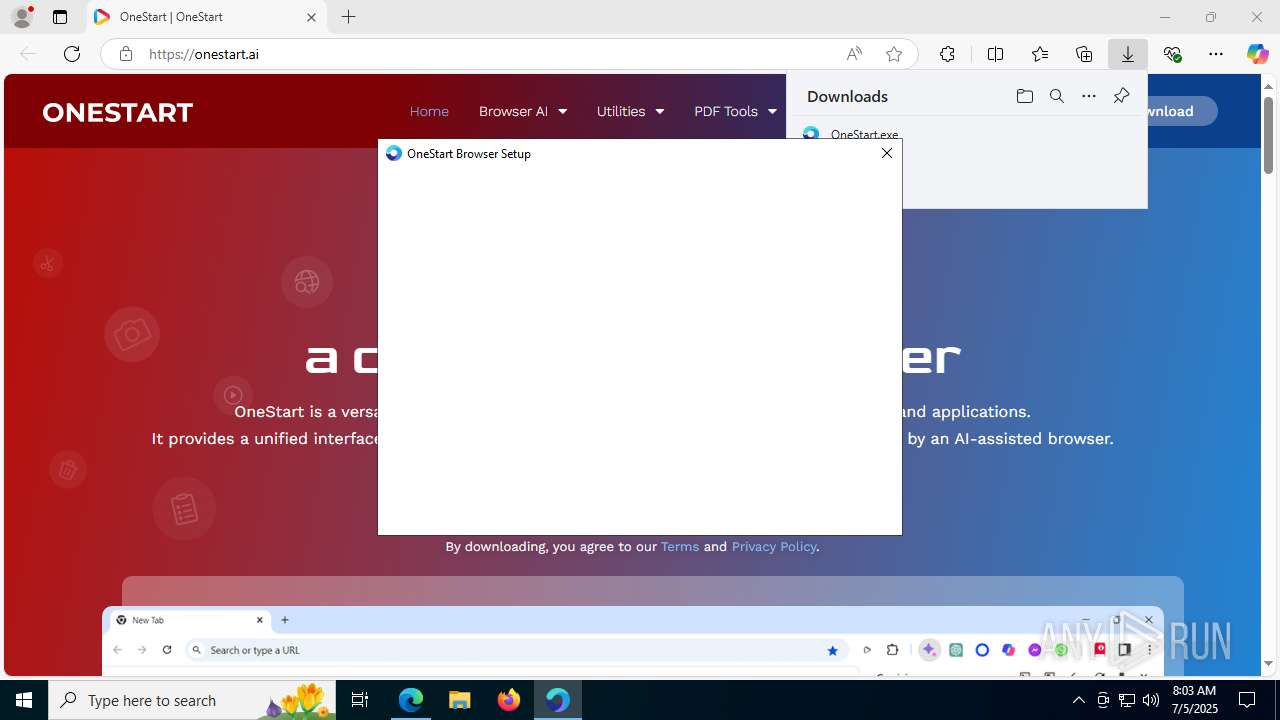The width and height of the screenshot is (1280, 720).
Task: Close the OneStart Browser Setup dialog
Action: click(x=886, y=153)
